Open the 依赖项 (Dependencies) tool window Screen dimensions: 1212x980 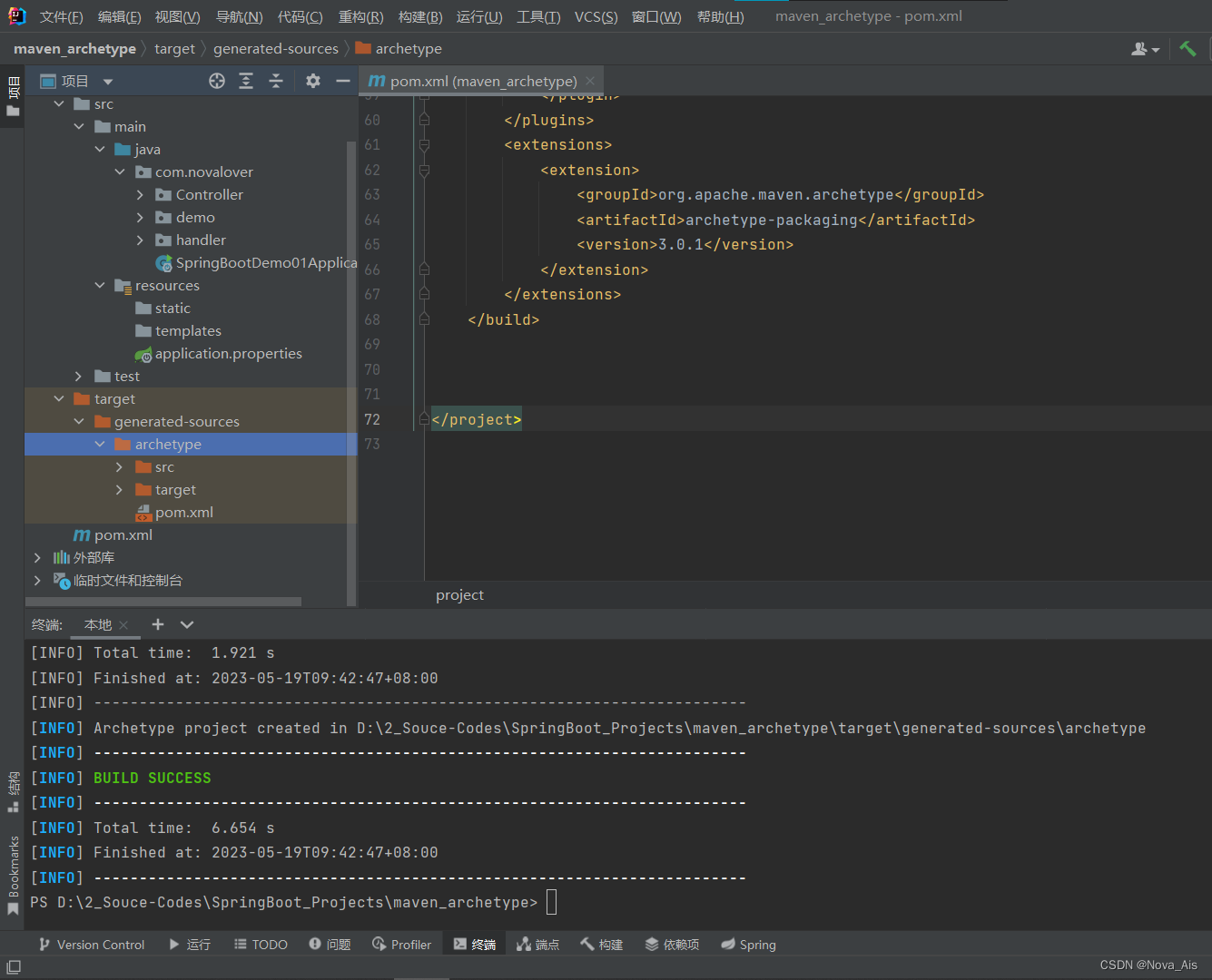[x=672, y=944]
